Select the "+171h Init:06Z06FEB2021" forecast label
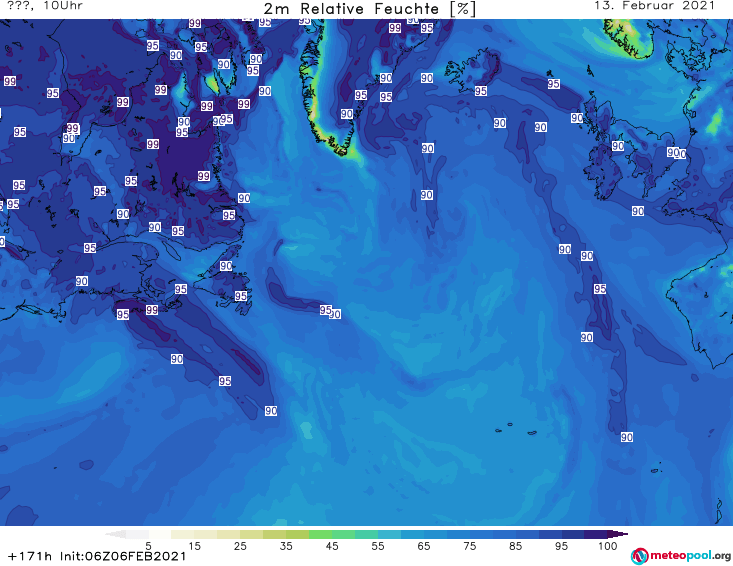Viewport: 733px width, 566px height. (97, 556)
